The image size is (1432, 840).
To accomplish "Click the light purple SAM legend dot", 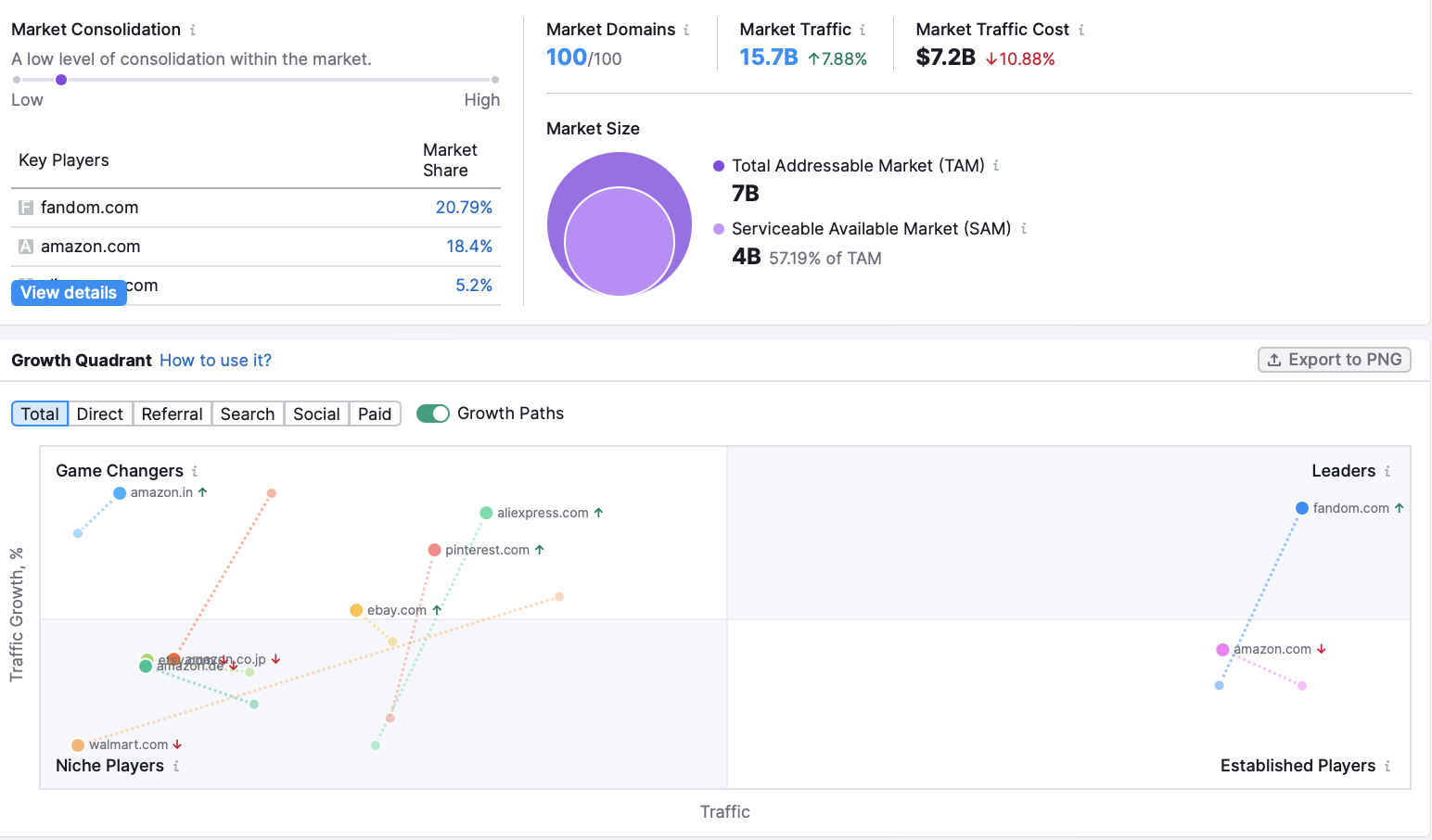I will point(719,229).
